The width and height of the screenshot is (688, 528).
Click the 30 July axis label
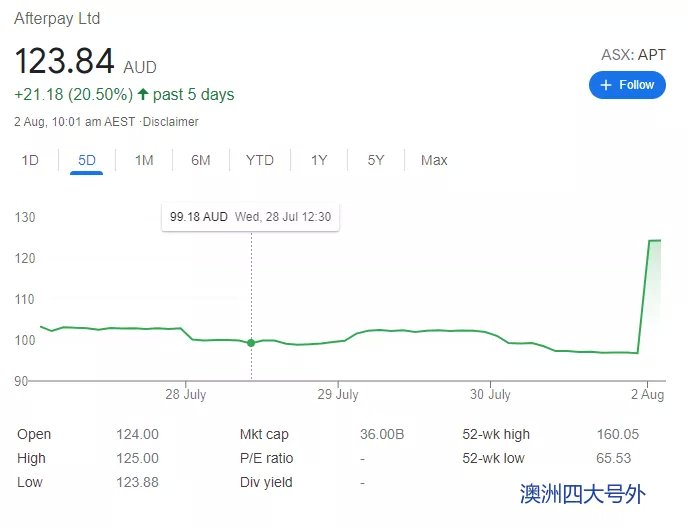(490, 394)
